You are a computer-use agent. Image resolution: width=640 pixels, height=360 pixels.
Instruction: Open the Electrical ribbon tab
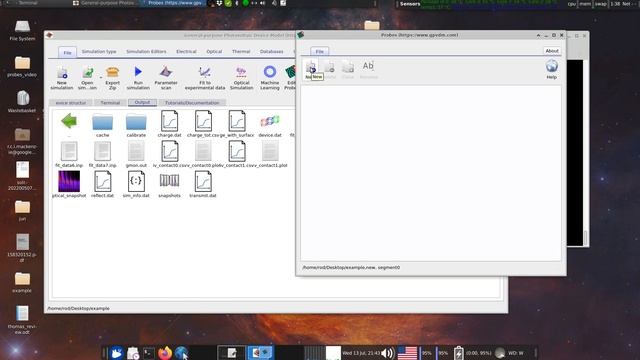click(186, 52)
